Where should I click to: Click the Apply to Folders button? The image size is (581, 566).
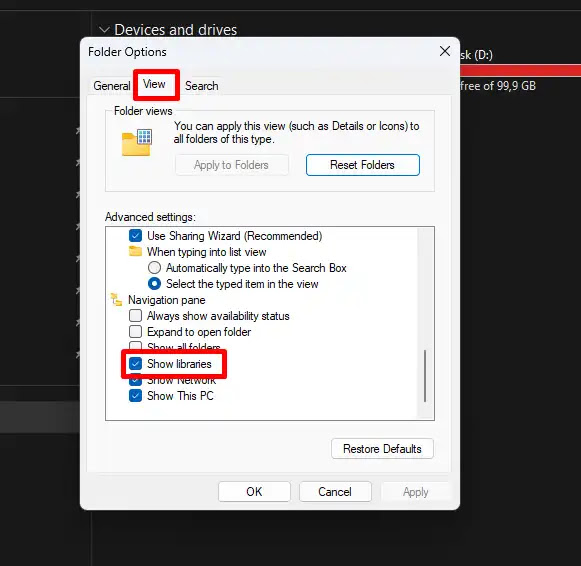231,165
